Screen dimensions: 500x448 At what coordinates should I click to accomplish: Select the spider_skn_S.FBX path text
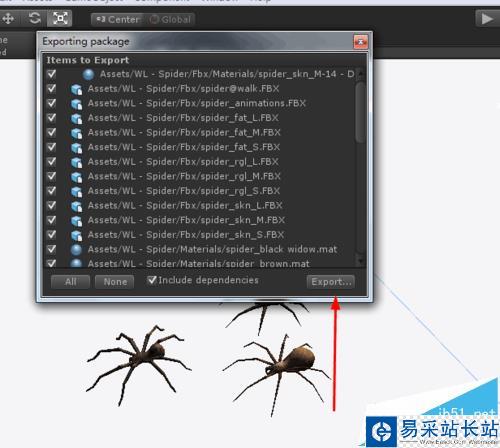pyautogui.click(x=186, y=235)
